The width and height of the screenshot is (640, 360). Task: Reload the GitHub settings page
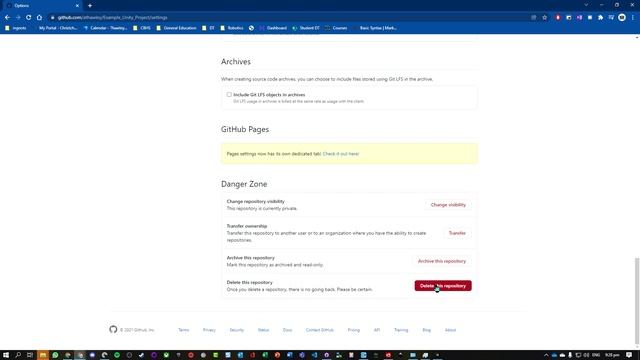tap(29, 18)
